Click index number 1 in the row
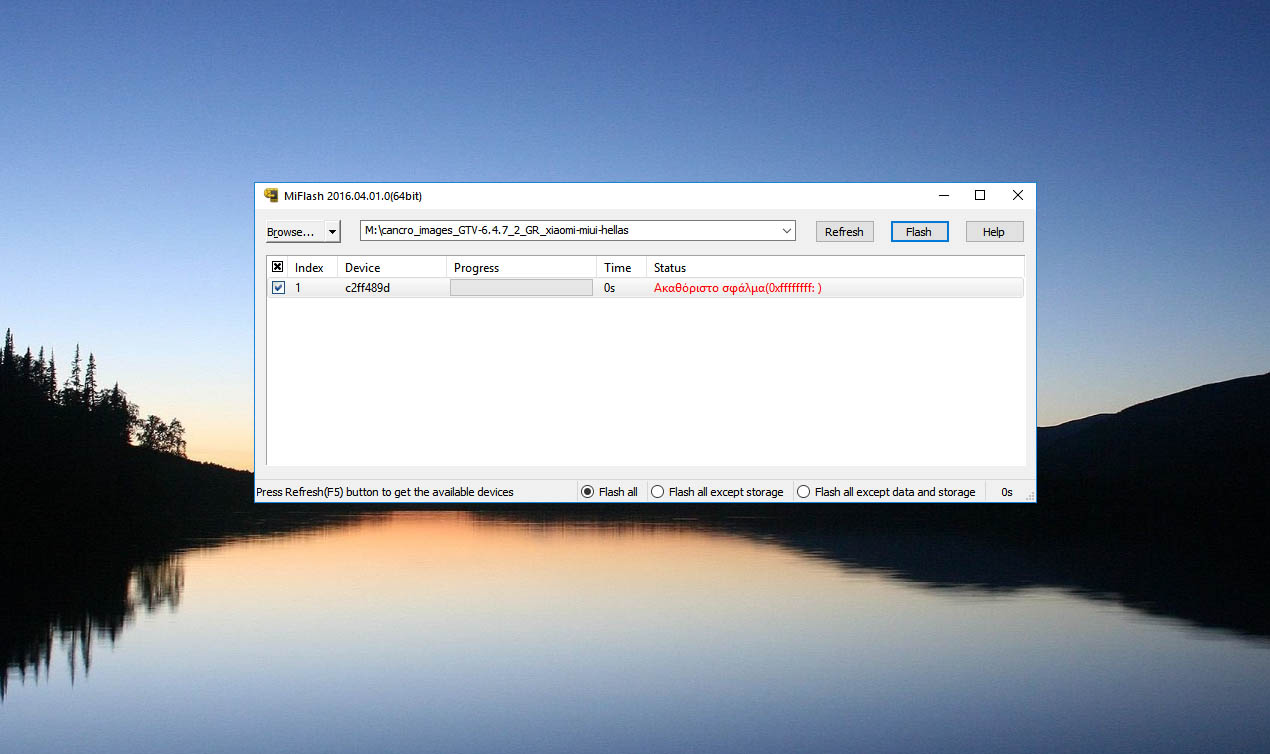 pyautogui.click(x=298, y=288)
